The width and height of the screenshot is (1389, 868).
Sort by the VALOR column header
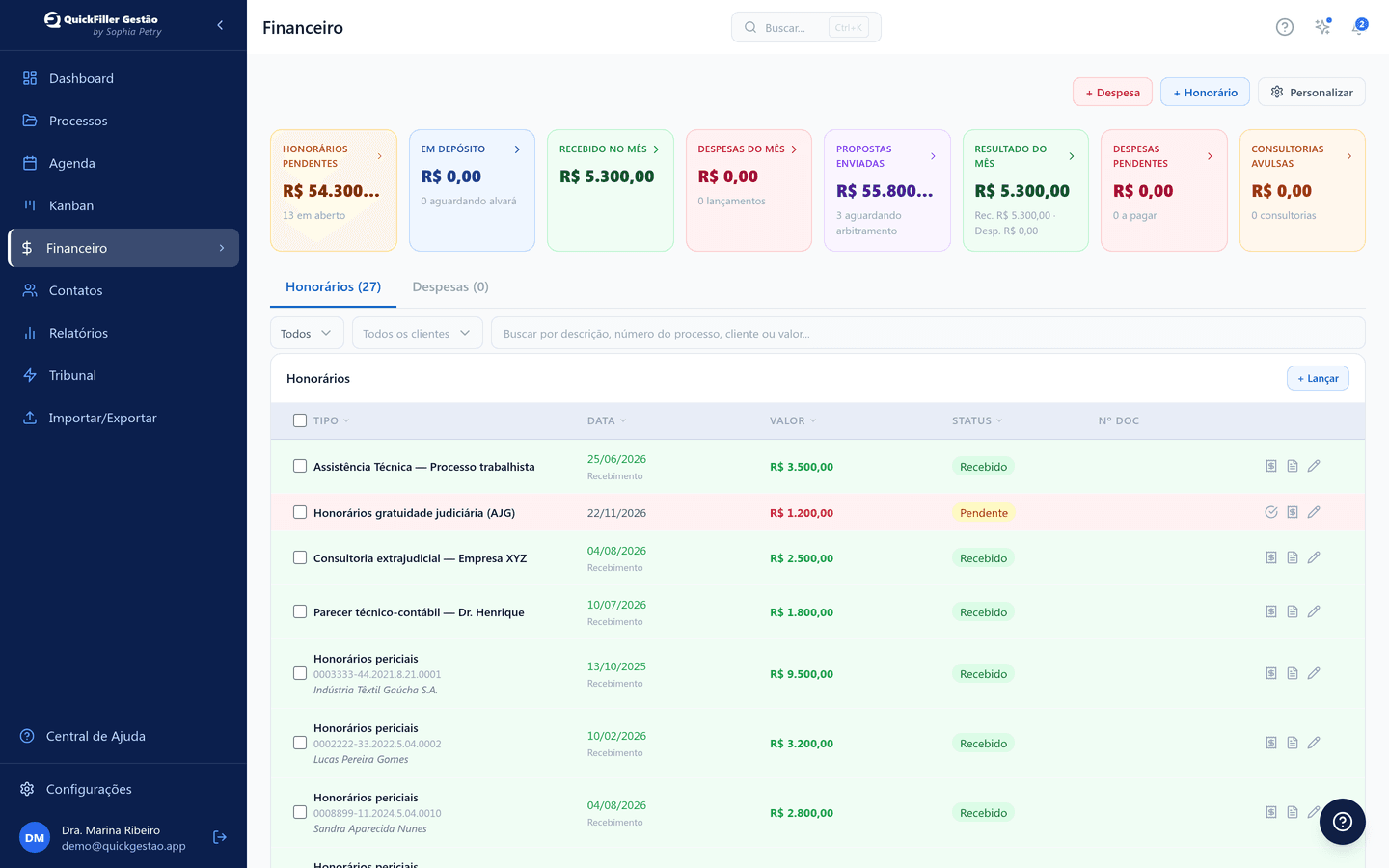coord(793,420)
